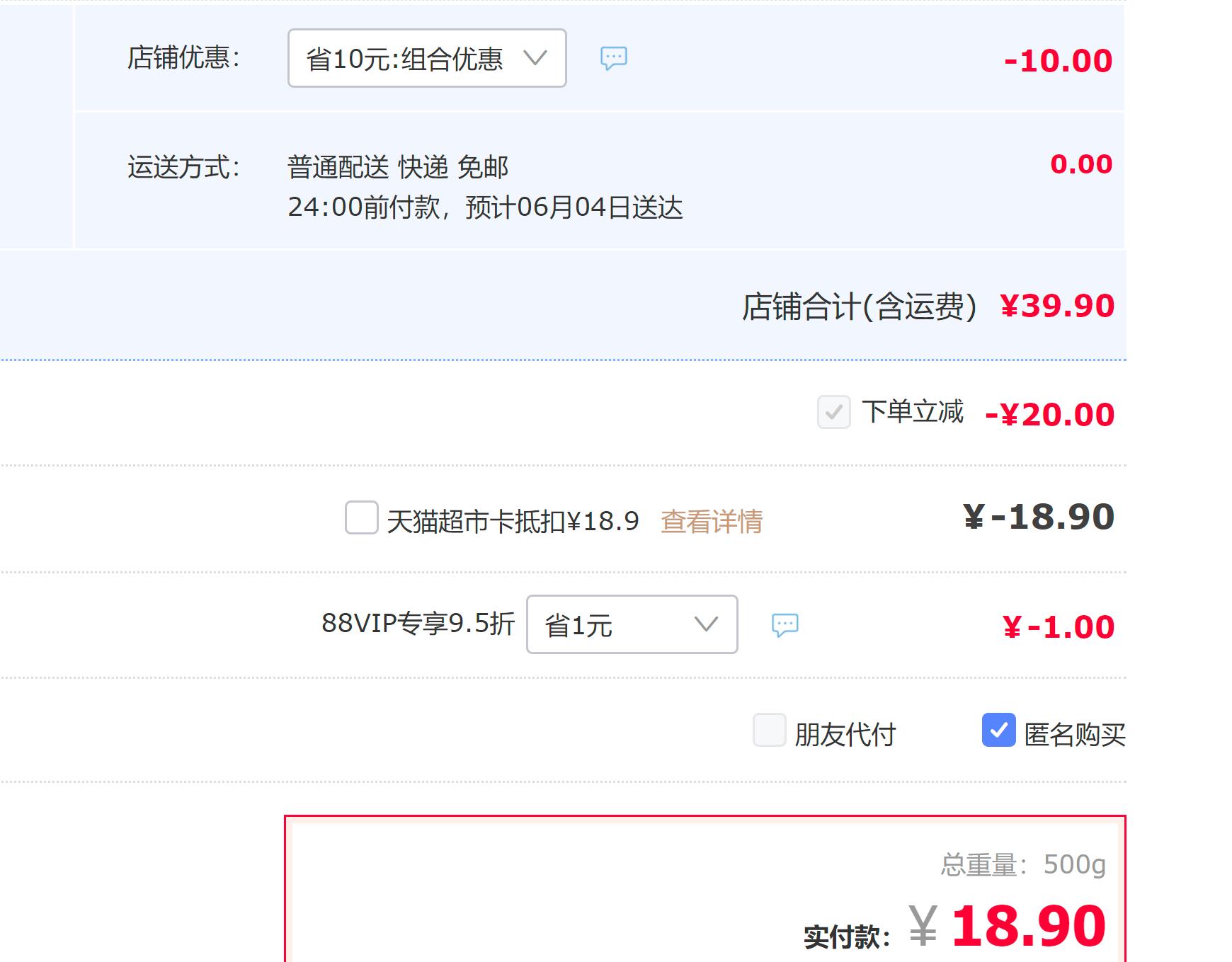Click the 下单立减 label text
This screenshot has width=1232, height=962.
(x=913, y=411)
